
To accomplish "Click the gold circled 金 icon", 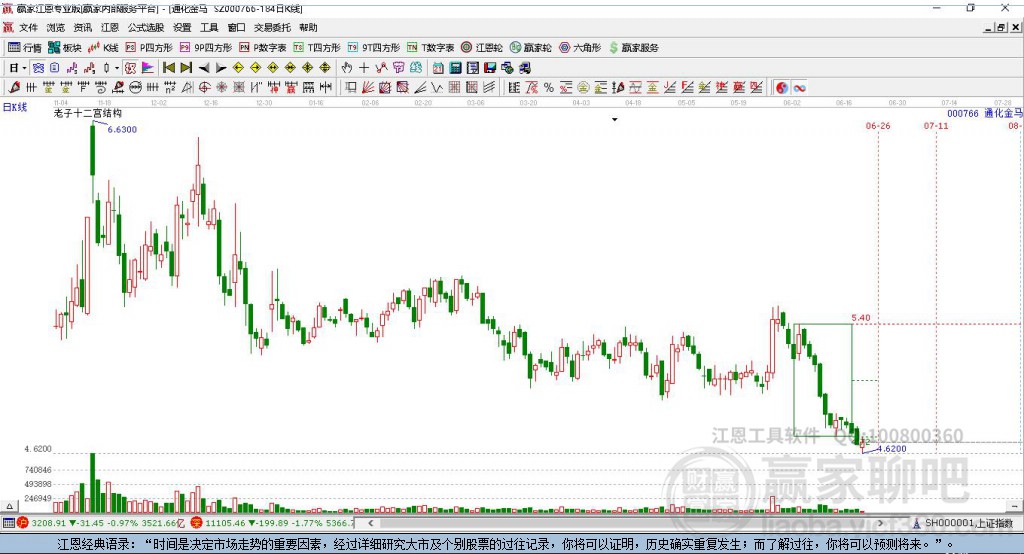I will pos(583,88).
